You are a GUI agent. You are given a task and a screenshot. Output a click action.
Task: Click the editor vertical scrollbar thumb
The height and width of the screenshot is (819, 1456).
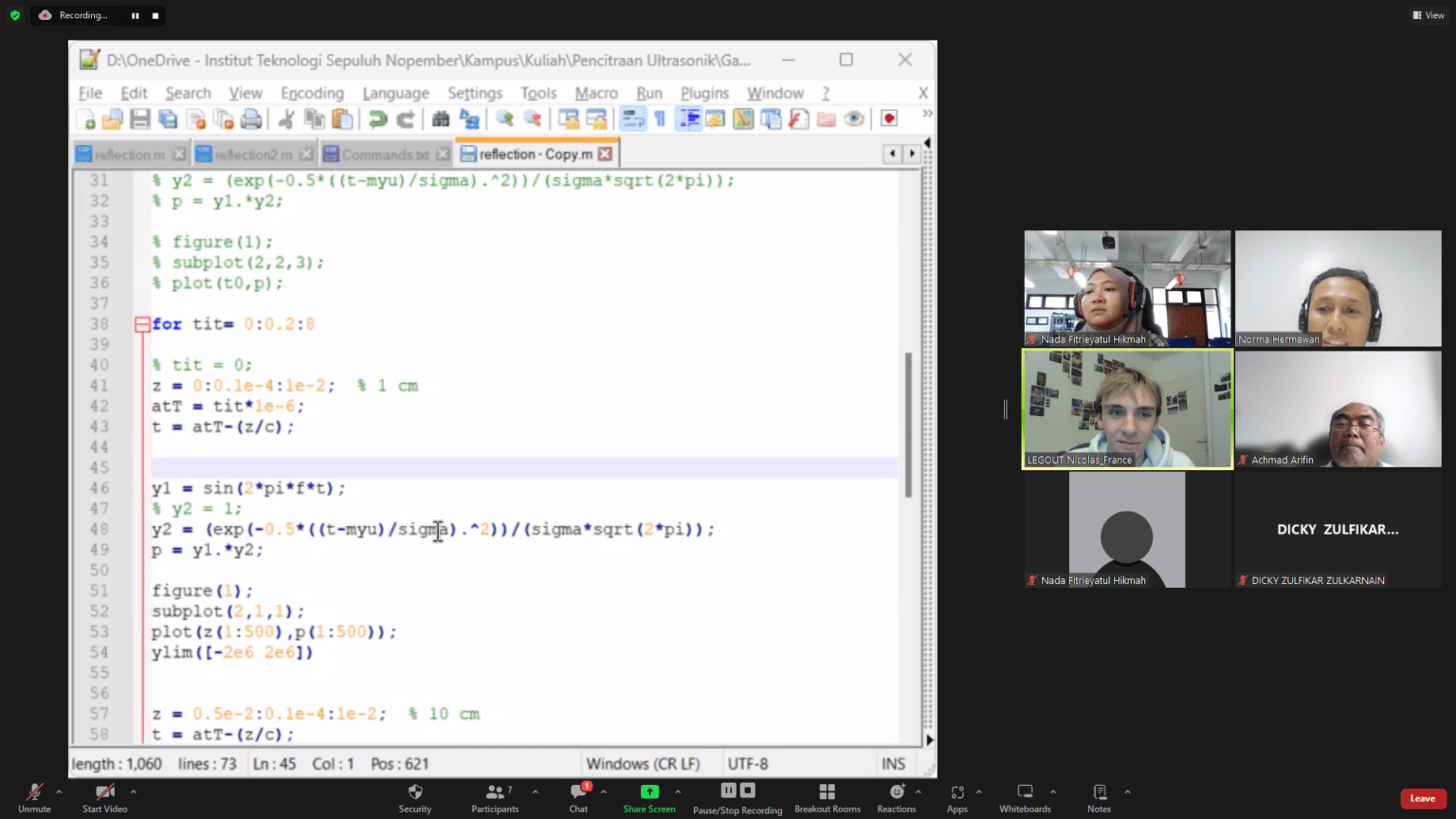click(x=908, y=425)
